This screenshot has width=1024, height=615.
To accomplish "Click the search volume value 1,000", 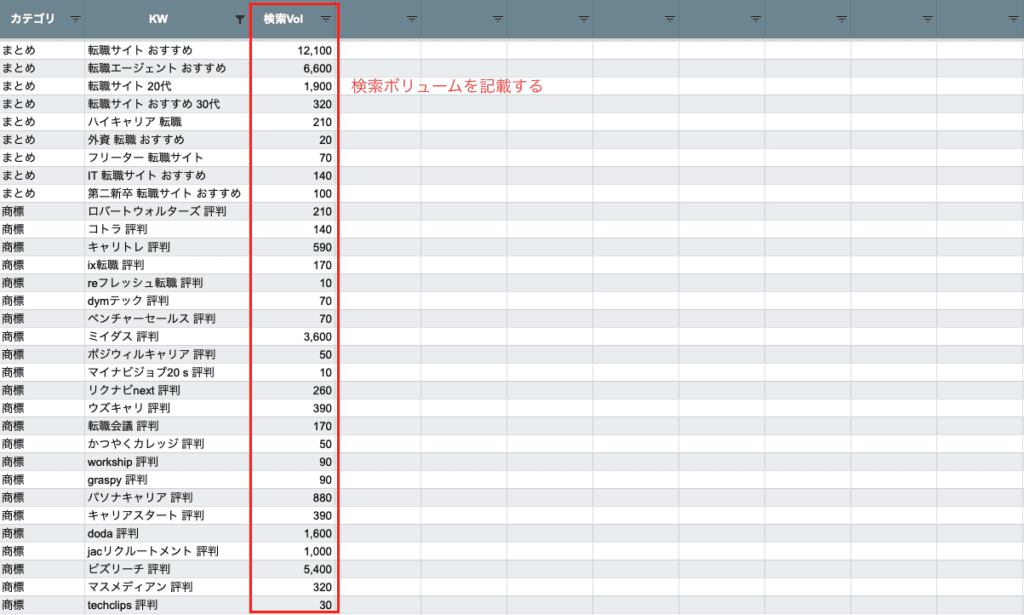I will coord(317,551).
